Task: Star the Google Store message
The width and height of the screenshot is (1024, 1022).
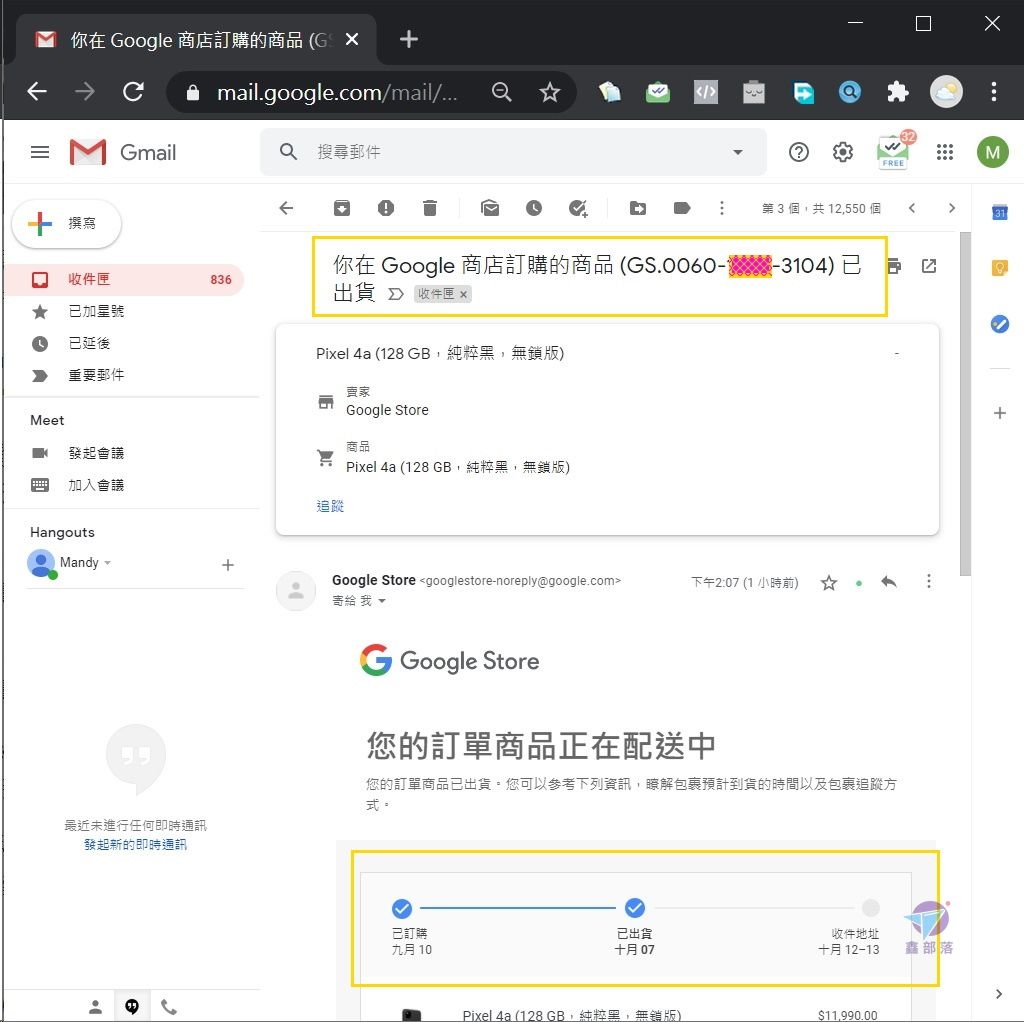Action: pyautogui.click(x=829, y=583)
